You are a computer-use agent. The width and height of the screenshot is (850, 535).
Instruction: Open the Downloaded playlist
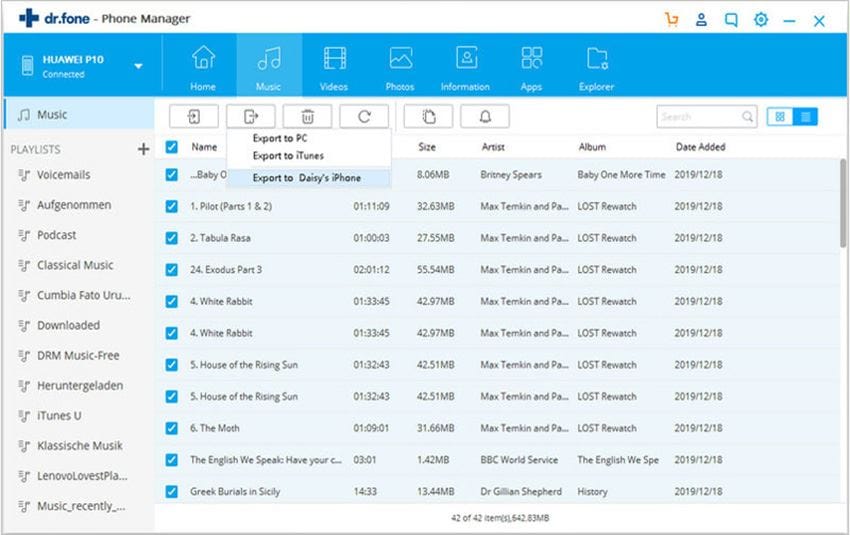point(68,325)
